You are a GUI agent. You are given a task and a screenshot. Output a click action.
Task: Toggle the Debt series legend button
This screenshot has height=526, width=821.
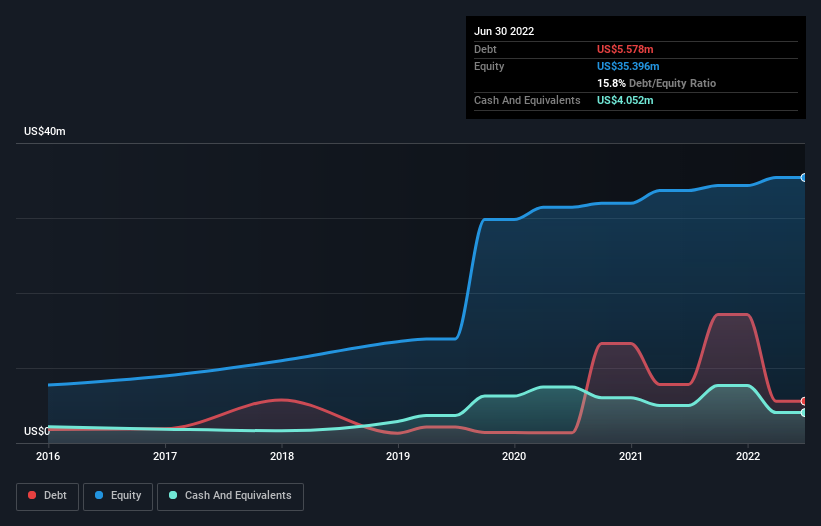click(x=48, y=496)
